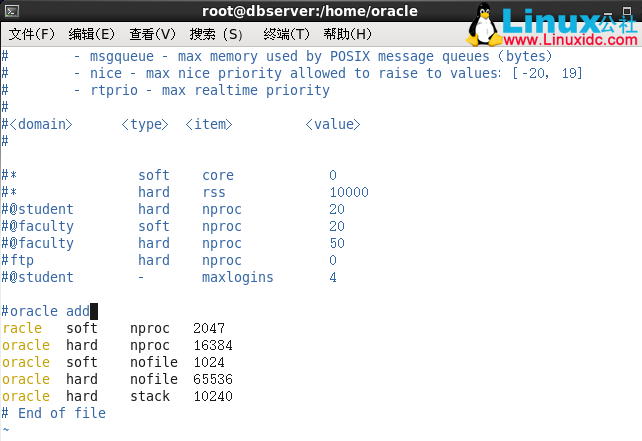Click the value 50 on faculty hard line

pyautogui.click(x=337, y=243)
